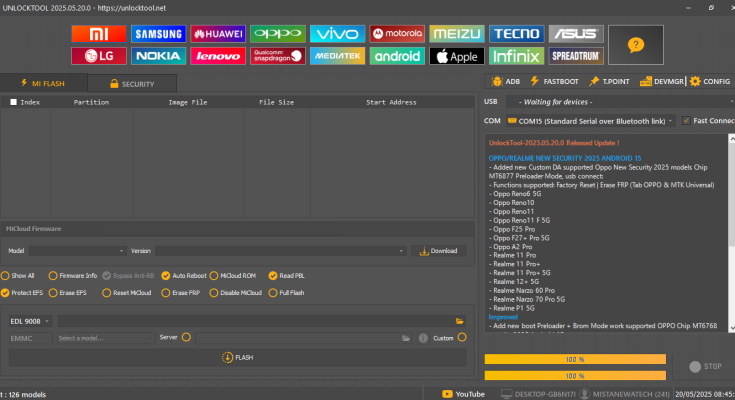Choose the Infinix brand icon

point(517,56)
